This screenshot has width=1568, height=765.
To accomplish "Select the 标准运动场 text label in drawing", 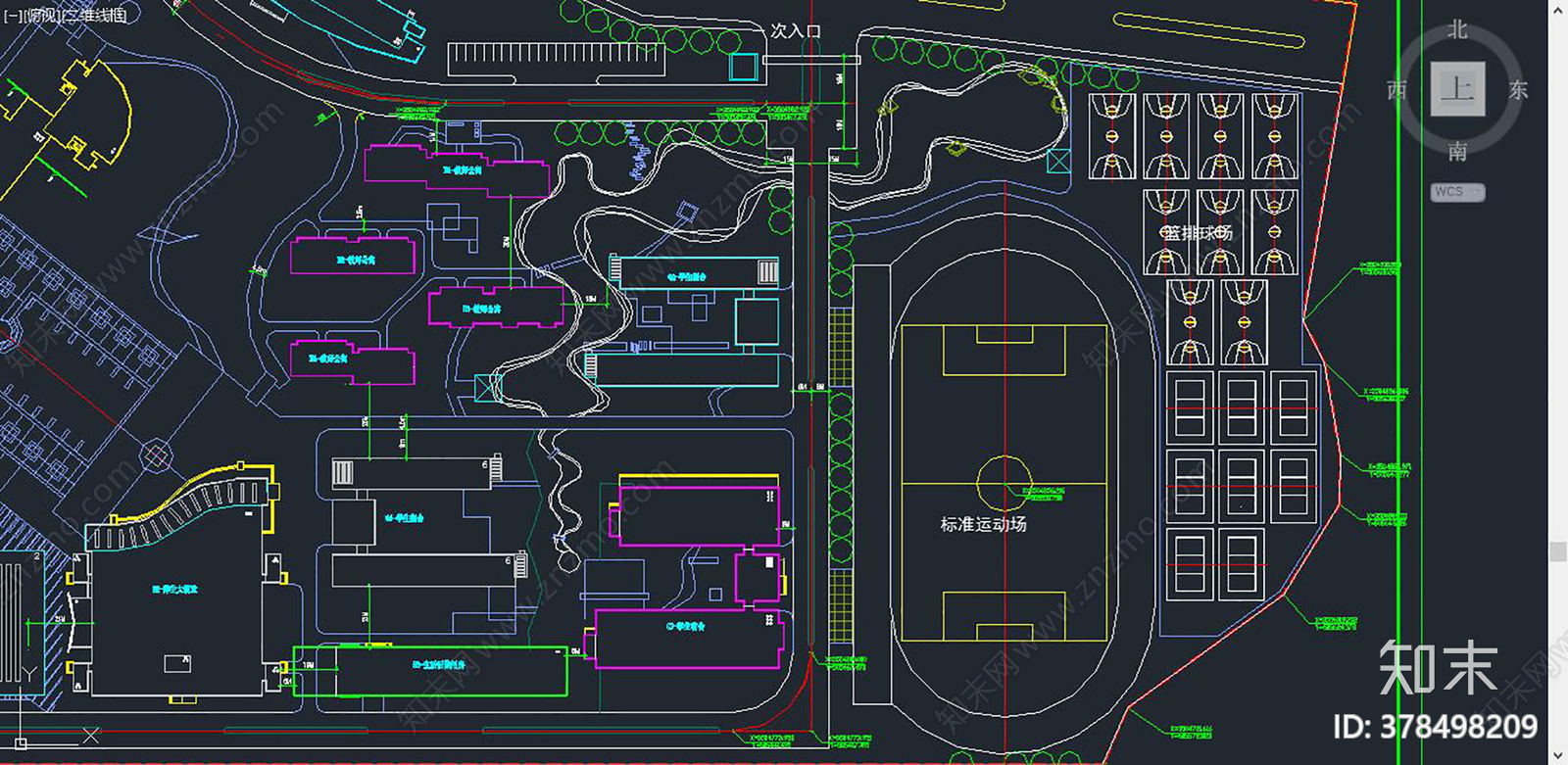I will (x=983, y=524).
